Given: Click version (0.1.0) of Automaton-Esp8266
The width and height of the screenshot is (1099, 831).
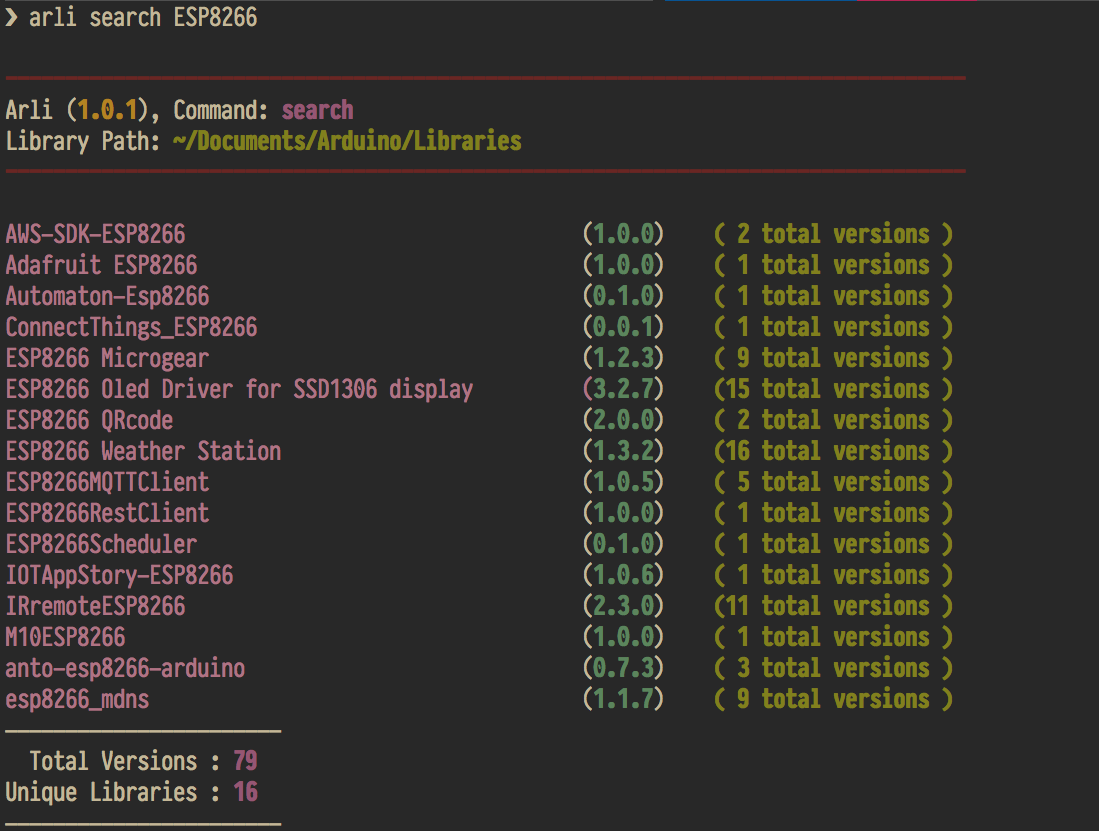Looking at the screenshot, I should click(x=623, y=296).
